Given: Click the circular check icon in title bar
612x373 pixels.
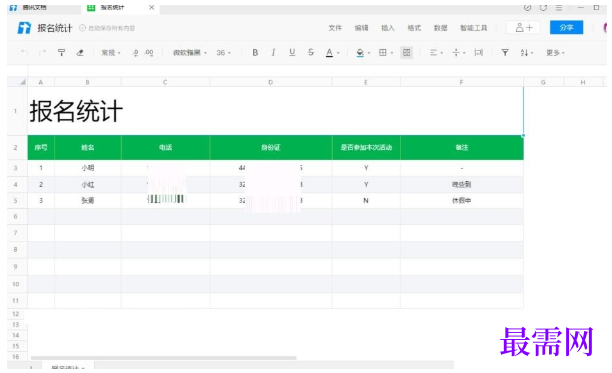Looking at the screenshot, I should coord(527,7).
